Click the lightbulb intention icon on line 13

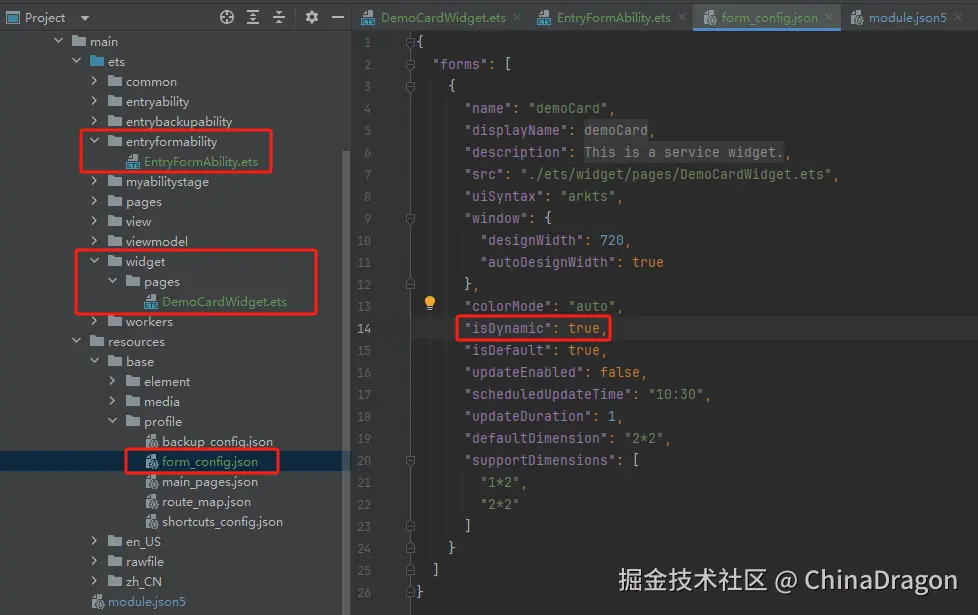pos(430,303)
